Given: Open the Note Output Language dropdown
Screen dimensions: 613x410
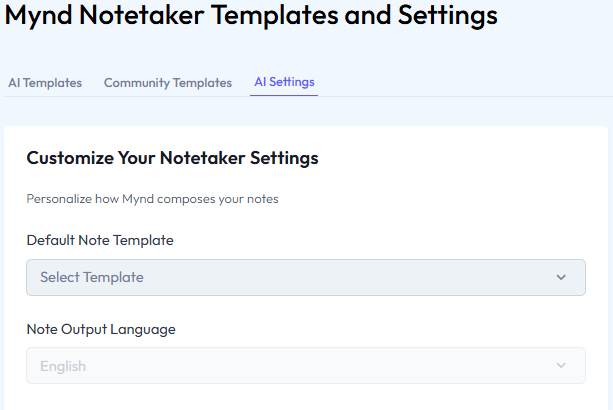Looking at the screenshot, I should point(305,366).
